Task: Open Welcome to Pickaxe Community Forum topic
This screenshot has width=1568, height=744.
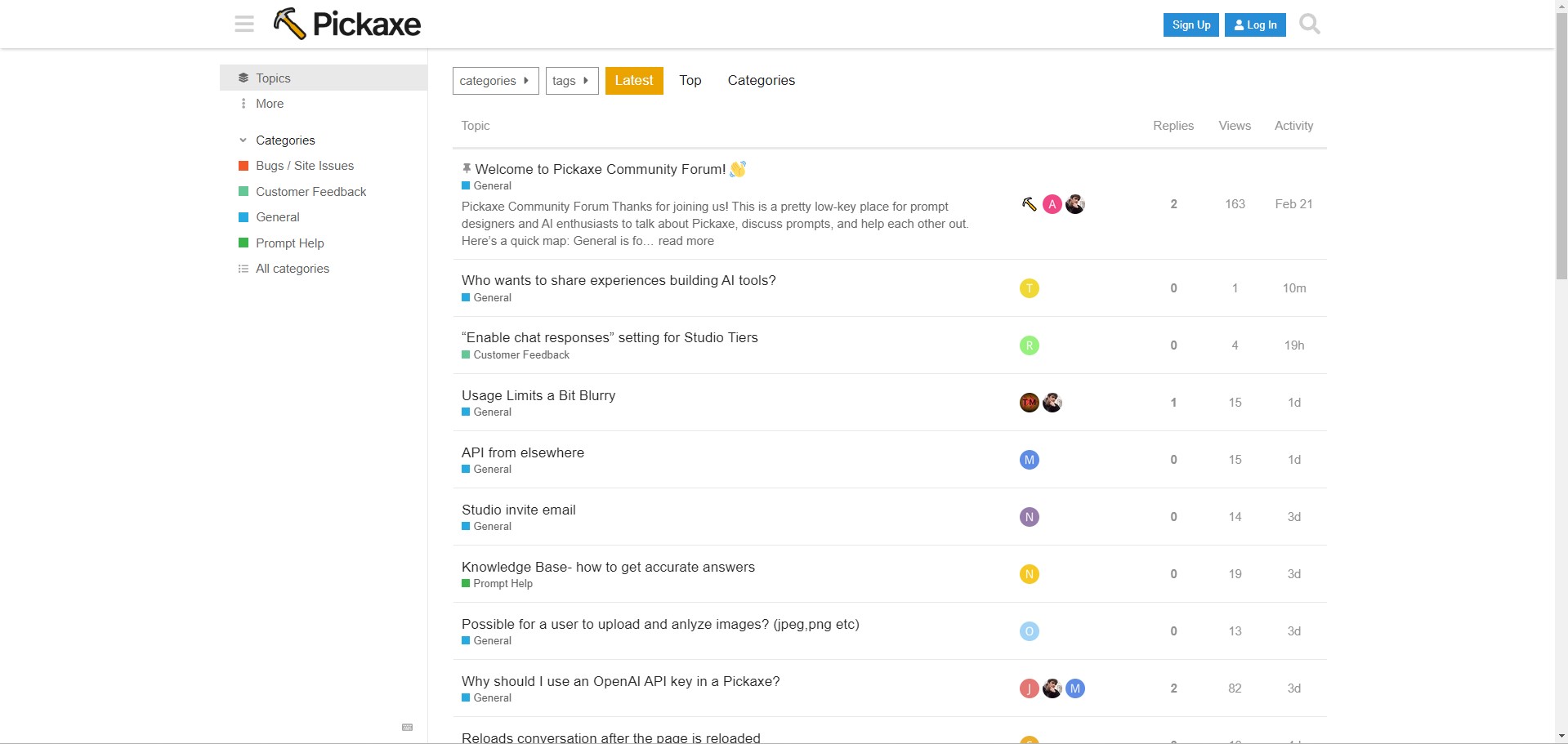Action: coord(601,169)
